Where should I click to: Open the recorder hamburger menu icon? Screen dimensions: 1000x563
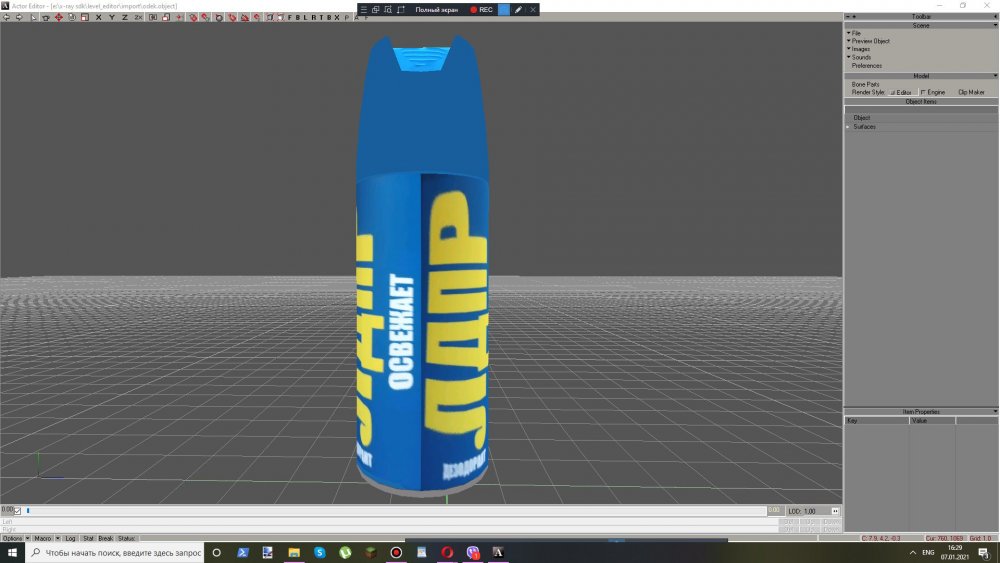pyautogui.click(x=364, y=10)
